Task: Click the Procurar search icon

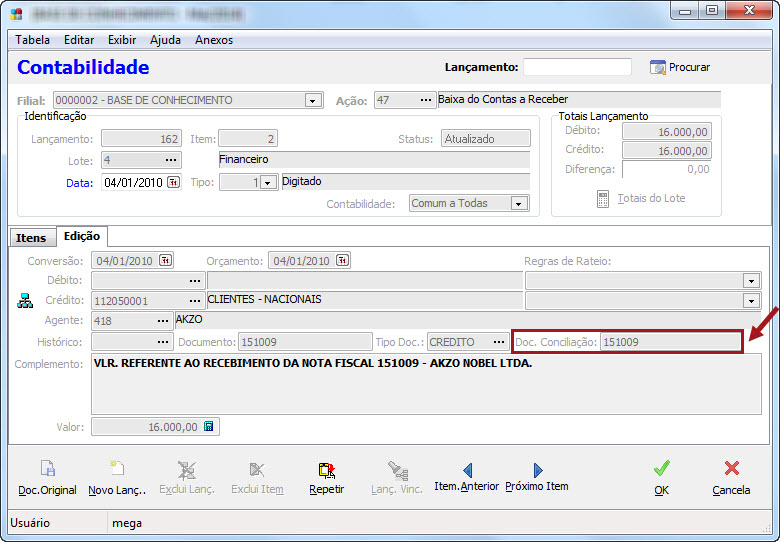Action: (658, 67)
